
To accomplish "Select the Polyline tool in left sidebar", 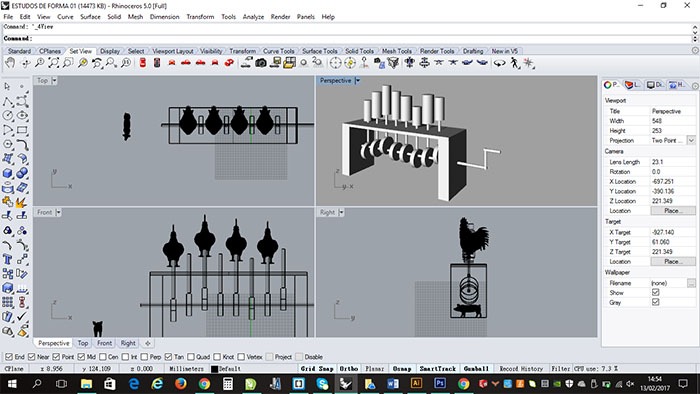I will coord(8,101).
